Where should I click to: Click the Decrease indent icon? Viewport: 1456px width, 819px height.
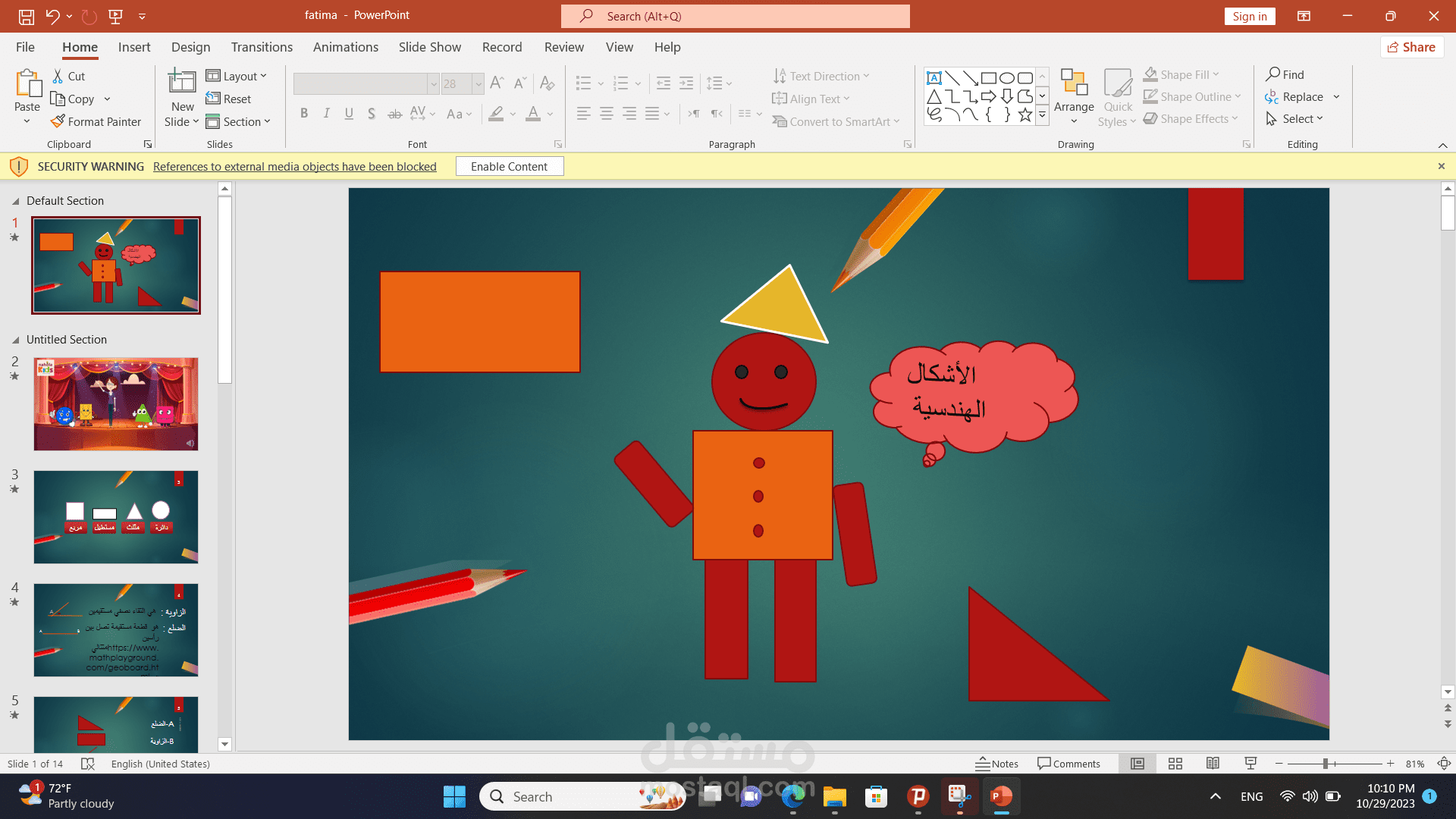663,83
